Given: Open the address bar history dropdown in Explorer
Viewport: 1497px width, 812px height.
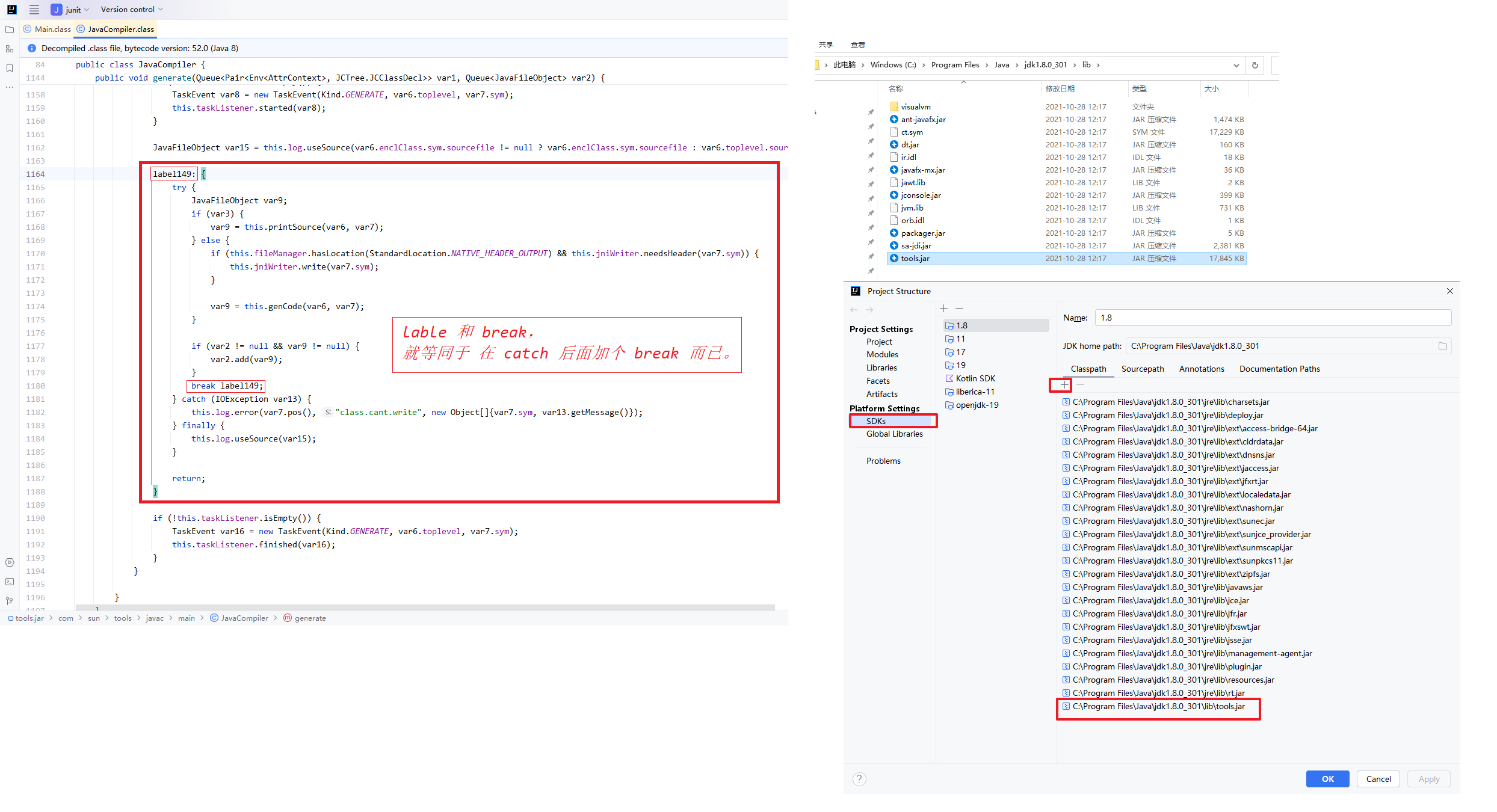Looking at the screenshot, I should pyautogui.click(x=1236, y=66).
